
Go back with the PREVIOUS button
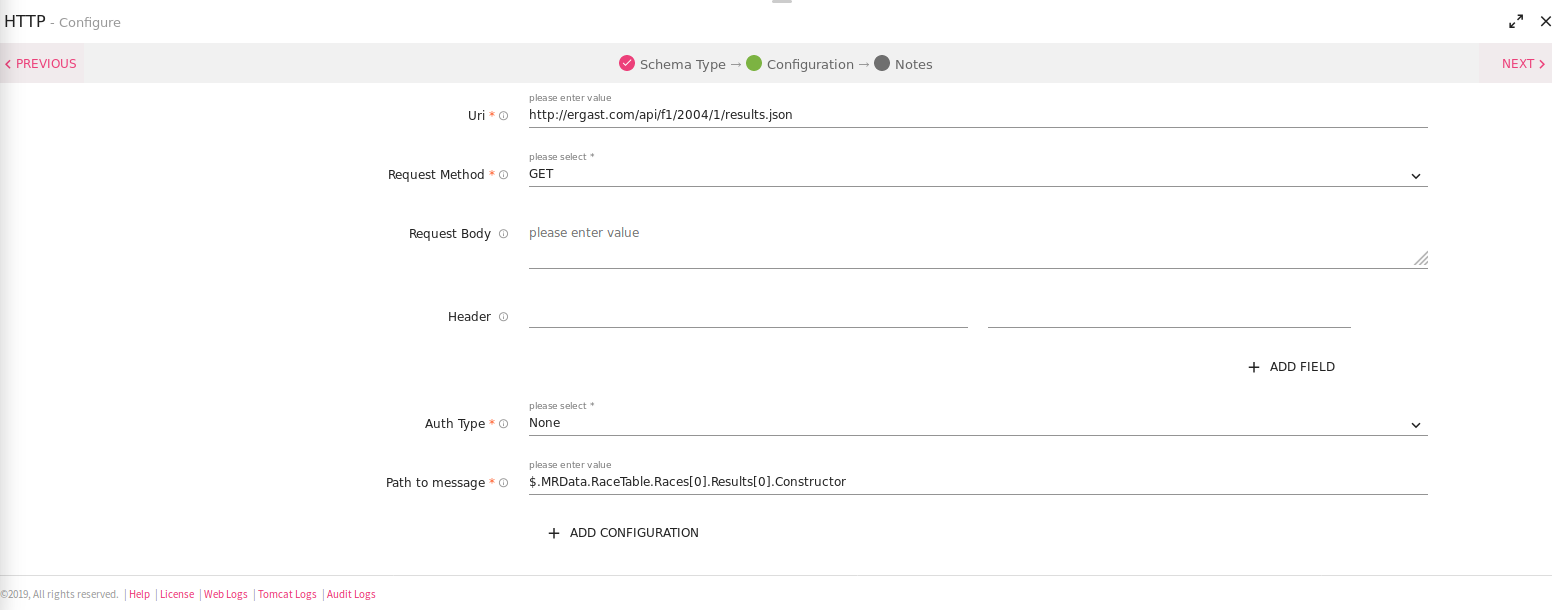pos(41,64)
